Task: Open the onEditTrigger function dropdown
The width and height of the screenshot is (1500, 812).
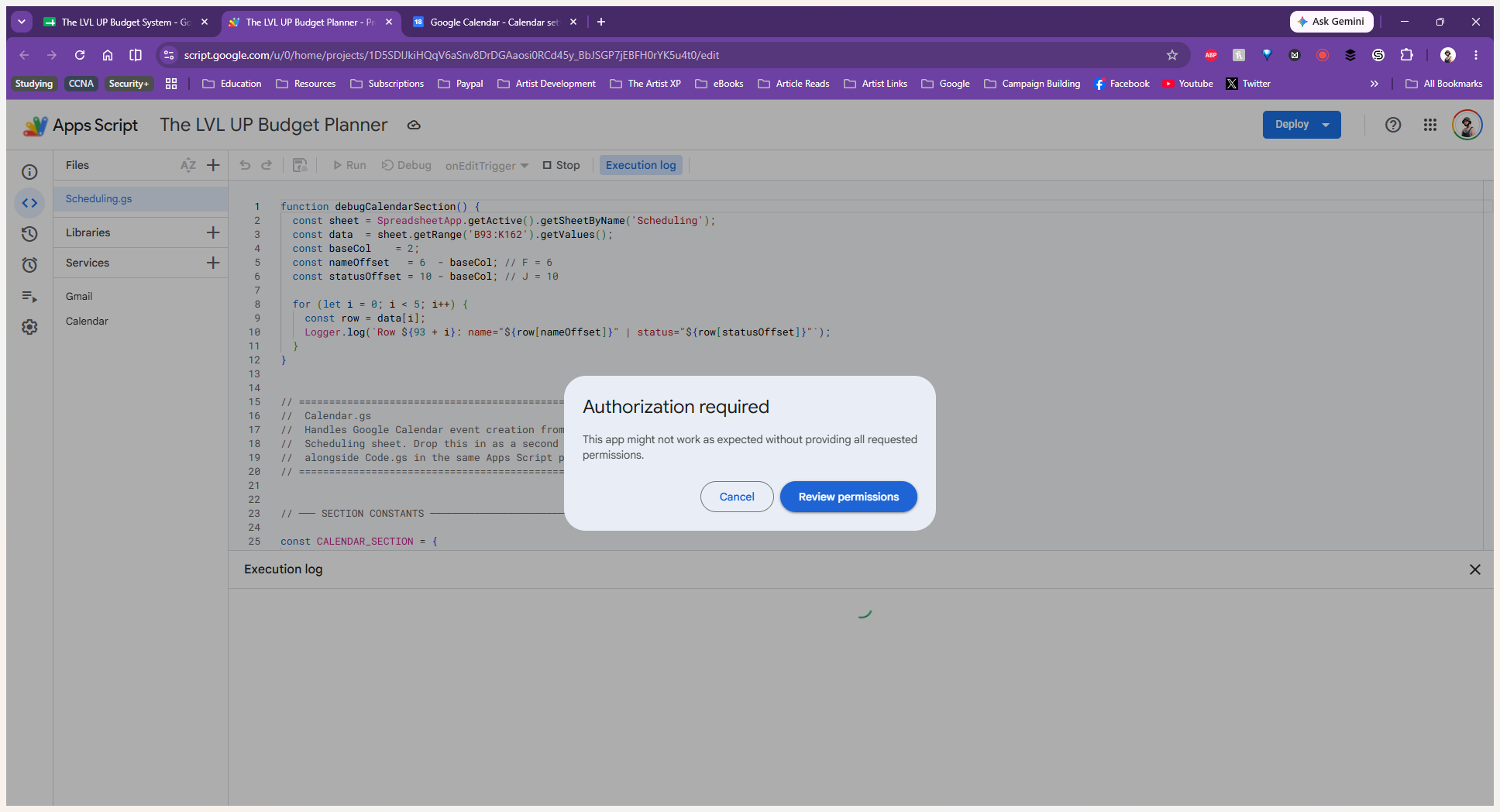Action: pos(487,166)
